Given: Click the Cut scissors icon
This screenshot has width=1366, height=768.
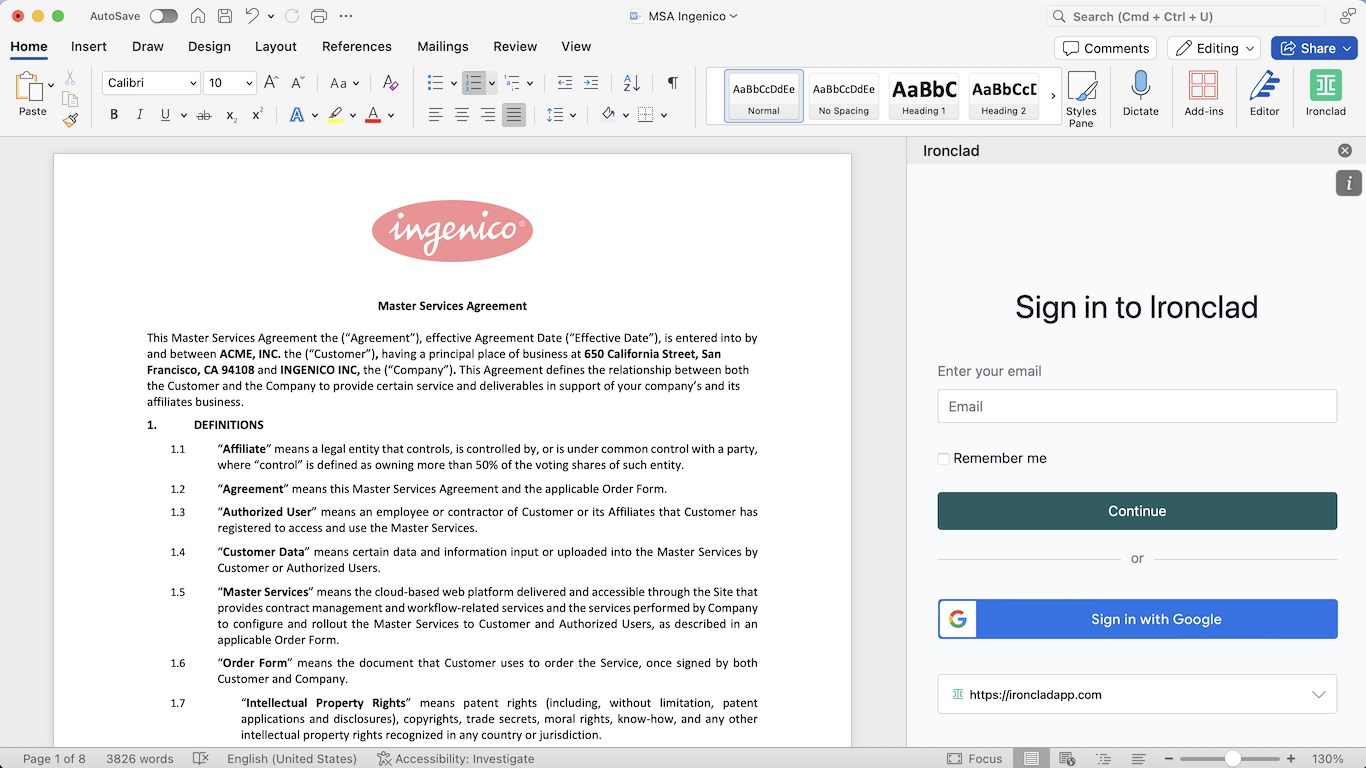Looking at the screenshot, I should click(70, 77).
